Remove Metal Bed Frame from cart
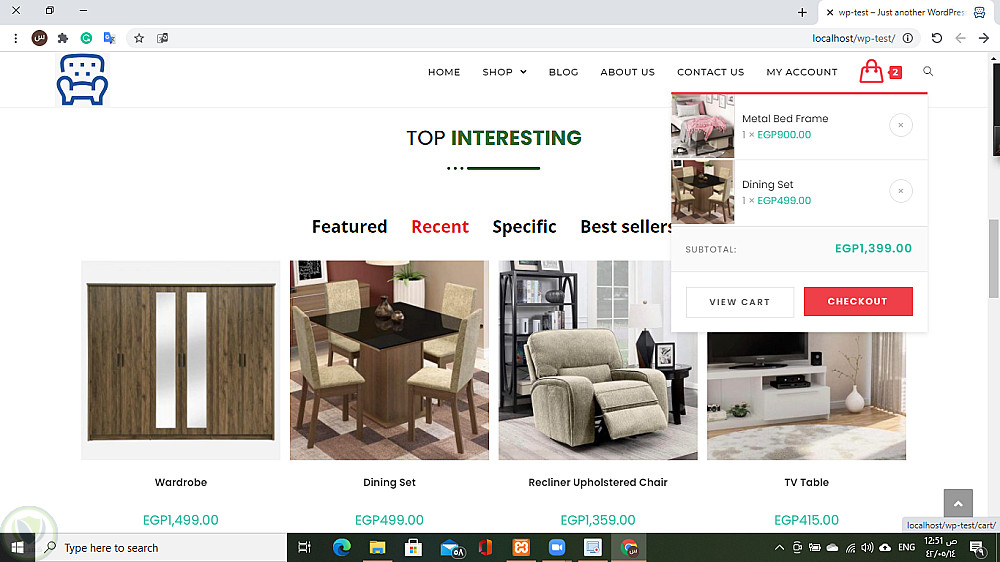 click(901, 125)
